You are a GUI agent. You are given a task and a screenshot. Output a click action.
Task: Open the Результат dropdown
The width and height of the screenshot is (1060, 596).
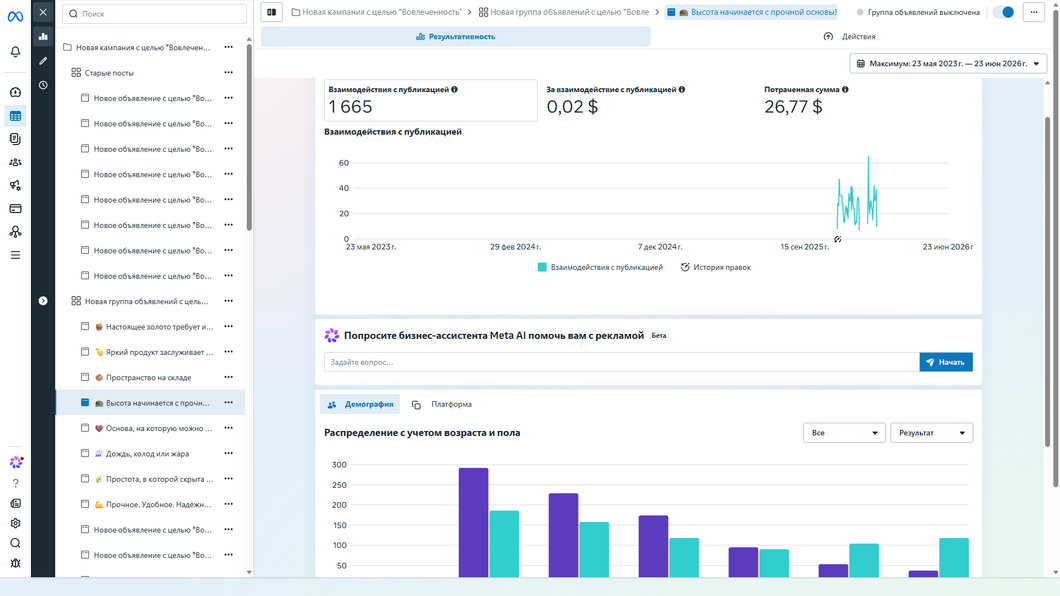(931, 433)
